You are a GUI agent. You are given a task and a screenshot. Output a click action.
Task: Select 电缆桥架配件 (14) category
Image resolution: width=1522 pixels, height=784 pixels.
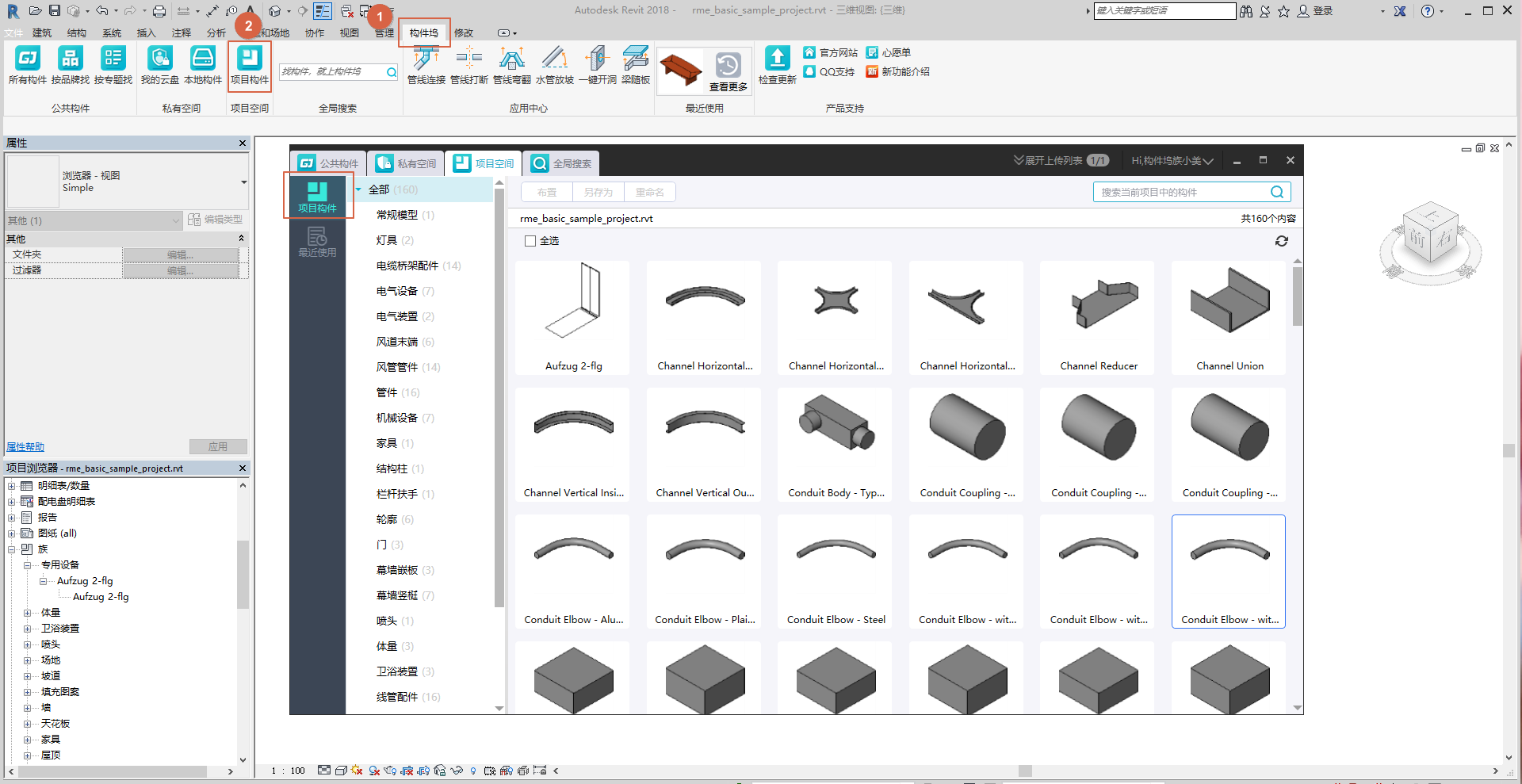pyautogui.click(x=419, y=266)
